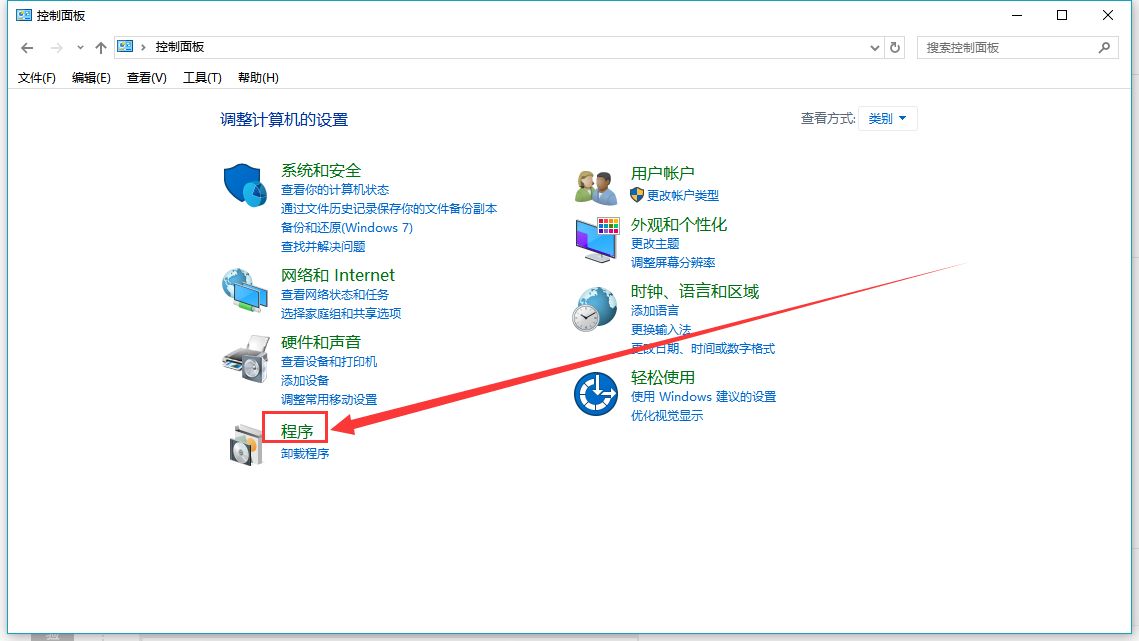Open the 文件(F) menu
The height and width of the screenshot is (641, 1139).
[x=36, y=78]
